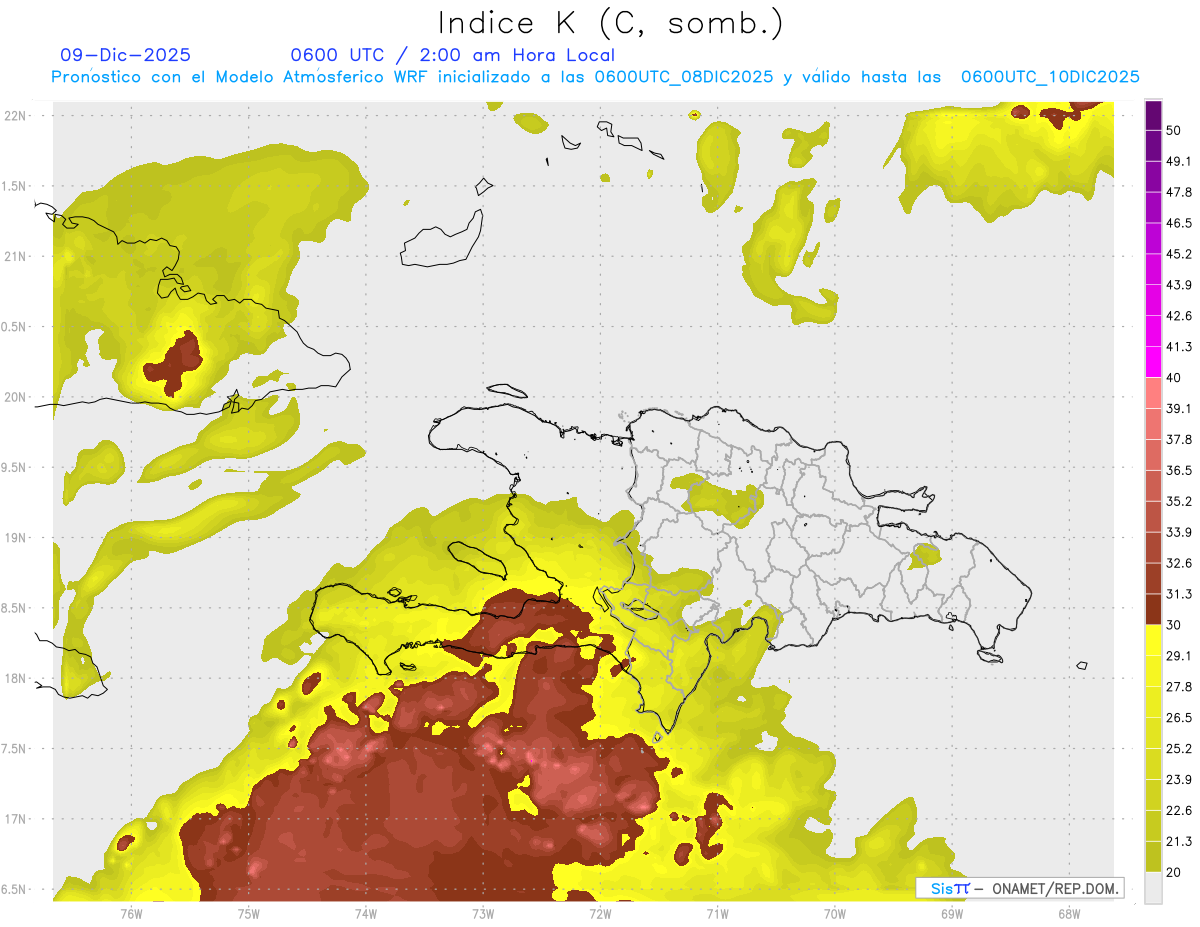Pick the magenta legend band between 40 and 41.3

[1153, 362]
